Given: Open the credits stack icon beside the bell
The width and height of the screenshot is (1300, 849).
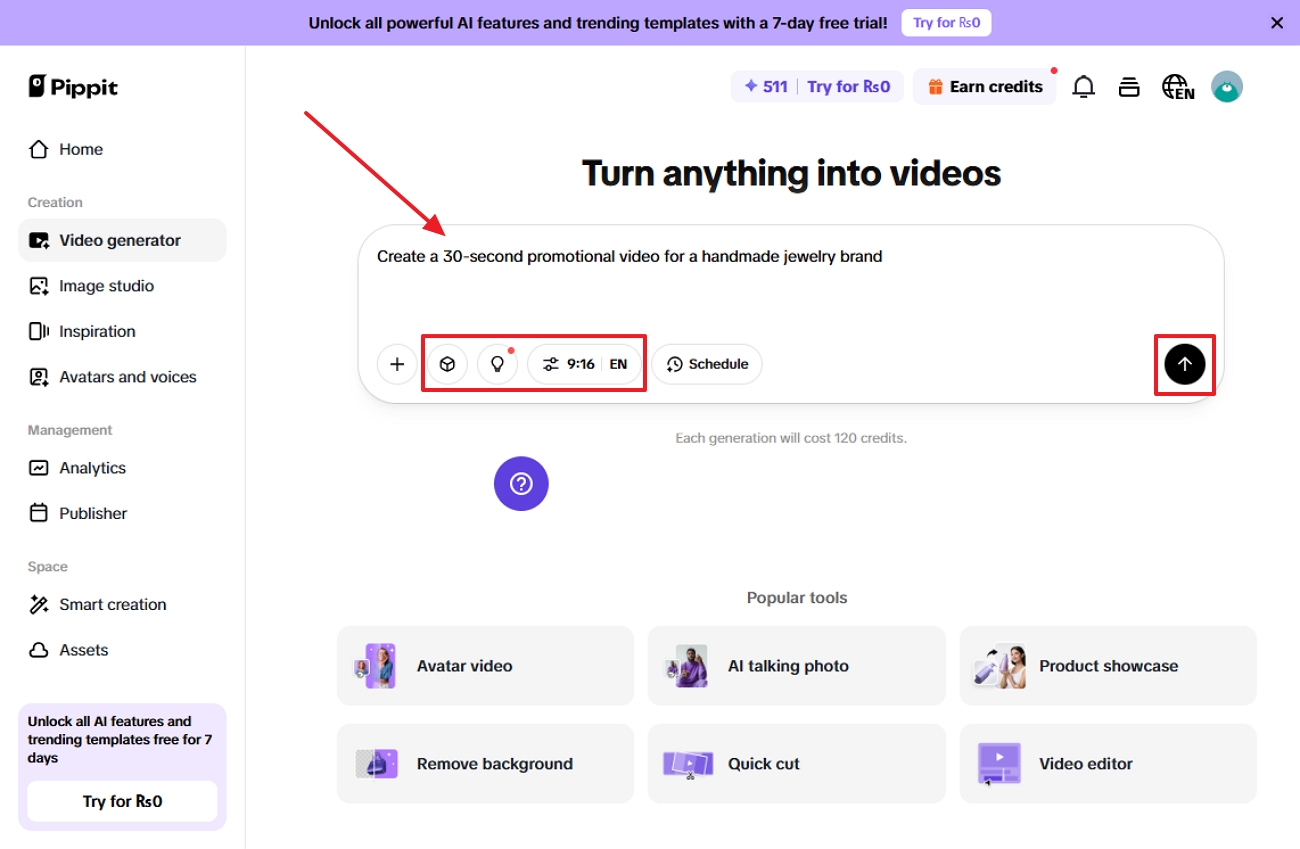Looking at the screenshot, I should coord(1129,87).
